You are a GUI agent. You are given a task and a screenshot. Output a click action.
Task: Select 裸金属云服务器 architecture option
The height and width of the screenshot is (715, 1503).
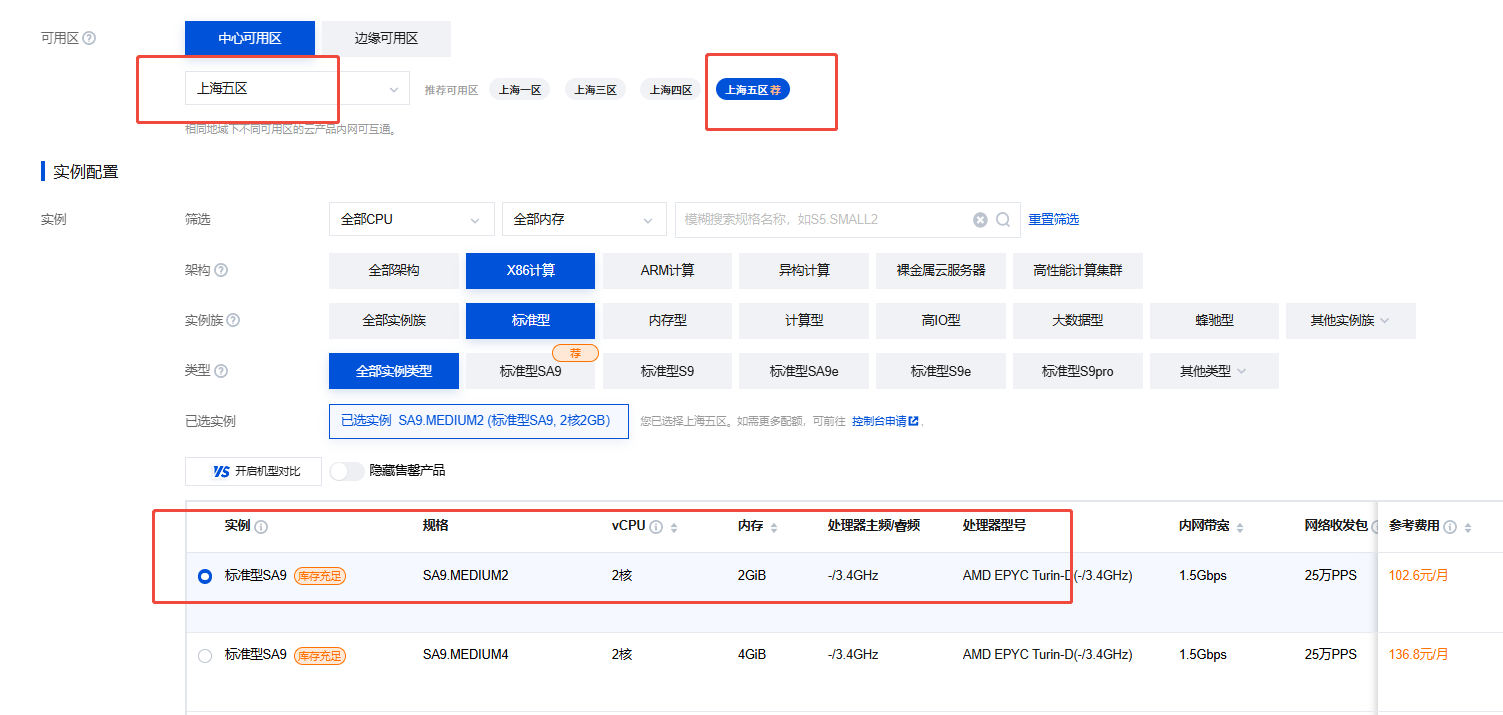pyautogui.click(x=941, y=271)
